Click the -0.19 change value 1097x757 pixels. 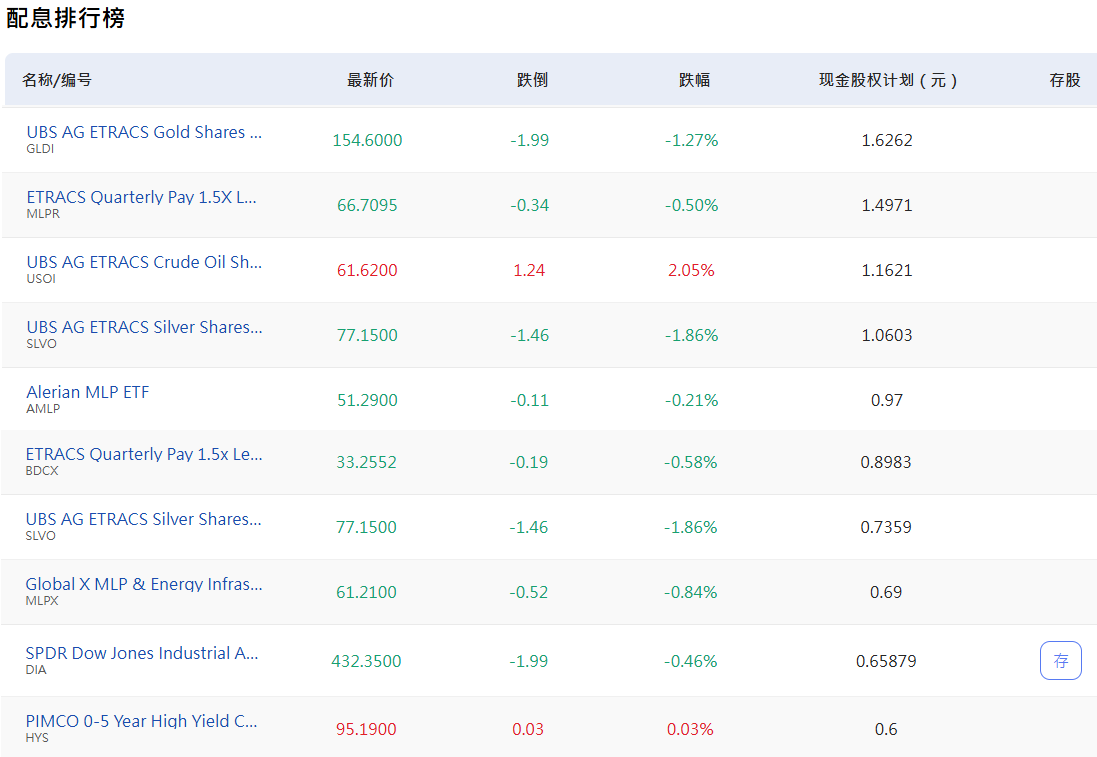529,462
